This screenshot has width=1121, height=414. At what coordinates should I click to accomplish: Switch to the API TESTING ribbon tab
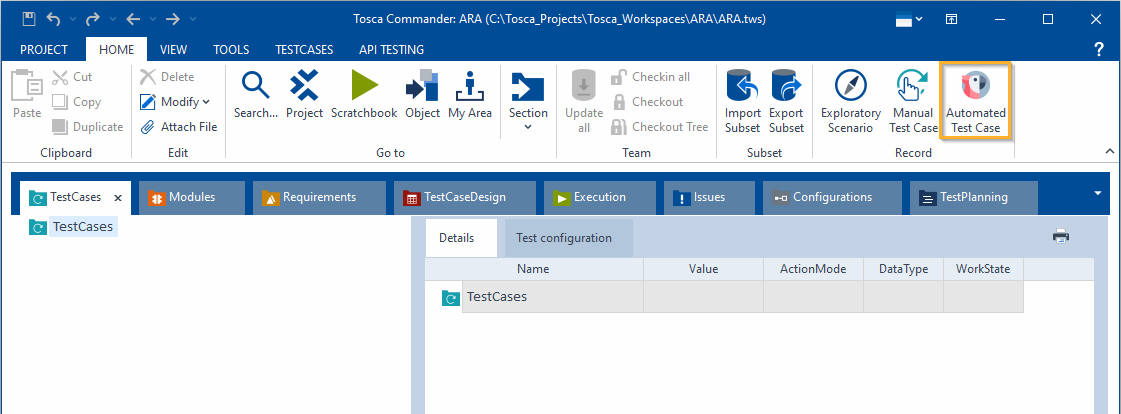pos(391,49)
